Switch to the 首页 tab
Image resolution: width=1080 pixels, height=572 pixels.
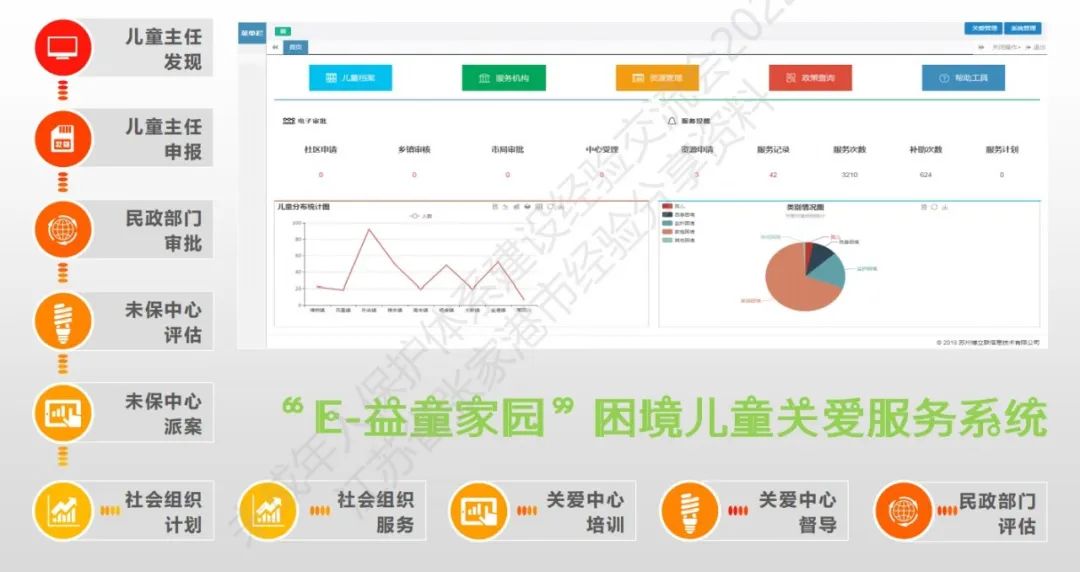295,47
